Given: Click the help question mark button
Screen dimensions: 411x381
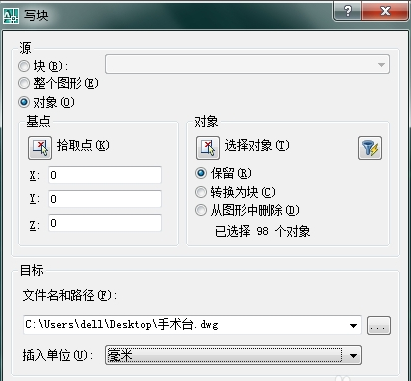Looking at the screenshot, I should click(x=348, y=11).
